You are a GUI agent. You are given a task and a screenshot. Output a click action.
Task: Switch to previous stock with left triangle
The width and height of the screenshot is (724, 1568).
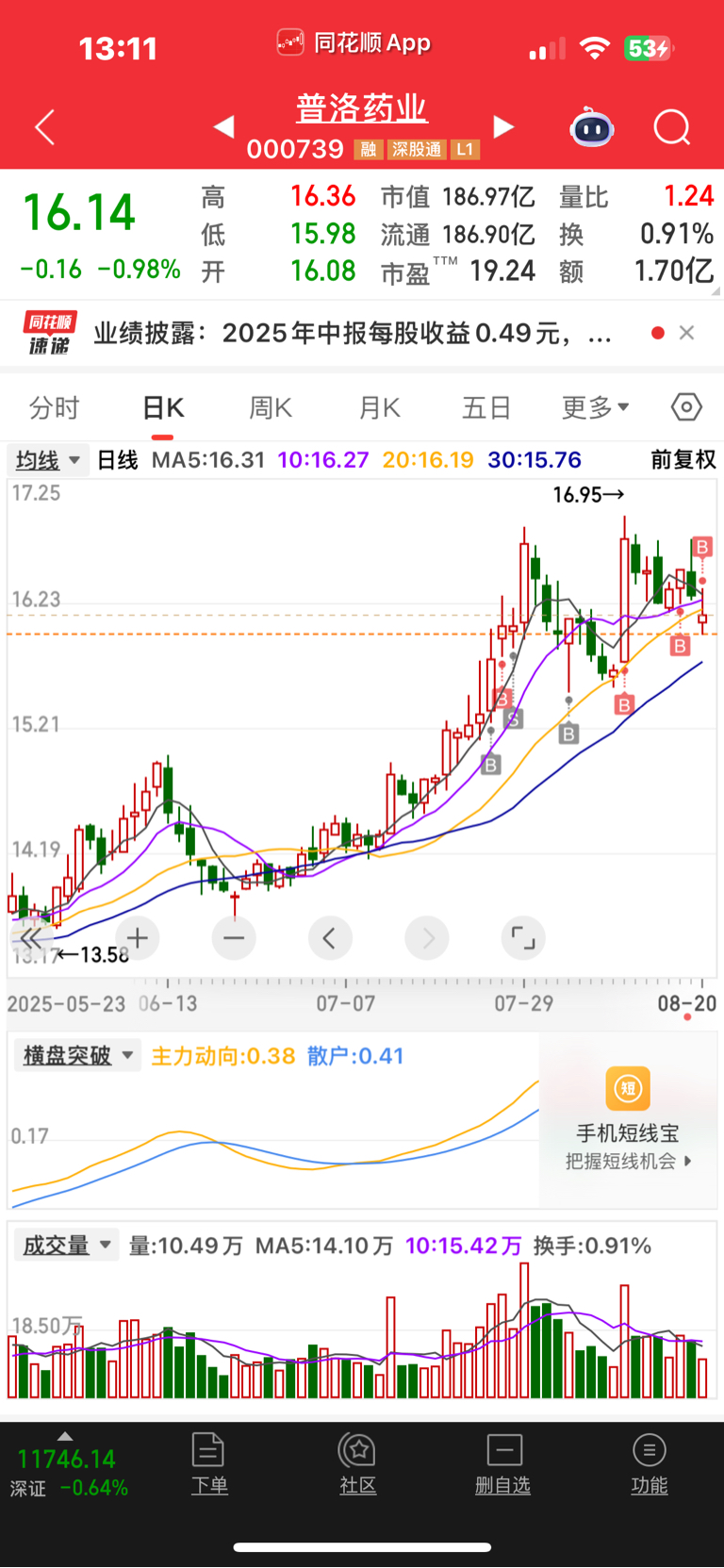[223, 126]
